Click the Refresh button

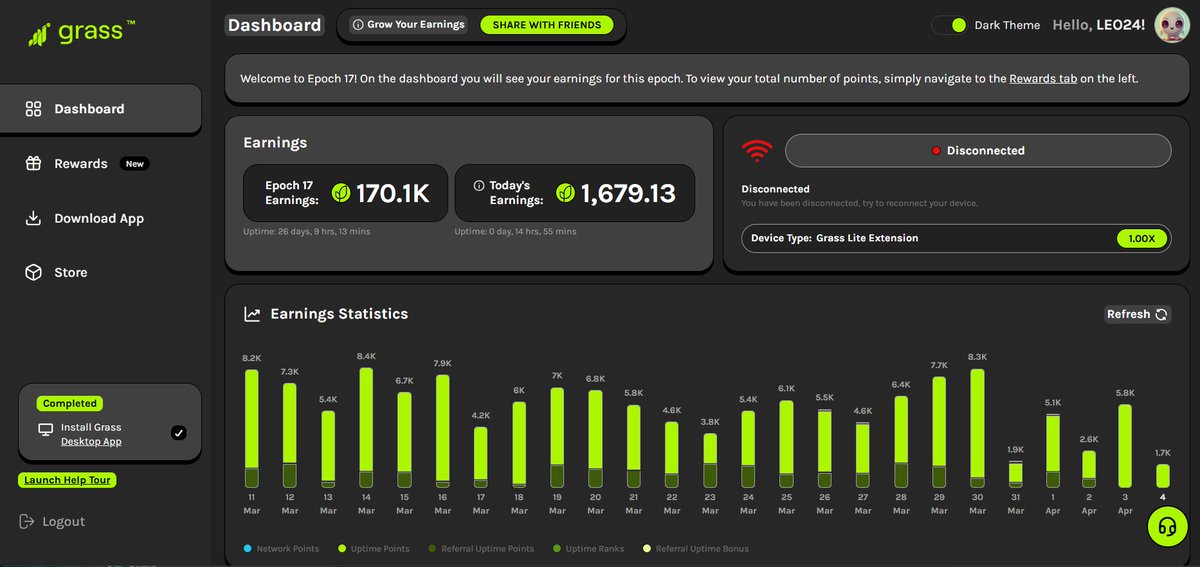[x=1137, y=314]
